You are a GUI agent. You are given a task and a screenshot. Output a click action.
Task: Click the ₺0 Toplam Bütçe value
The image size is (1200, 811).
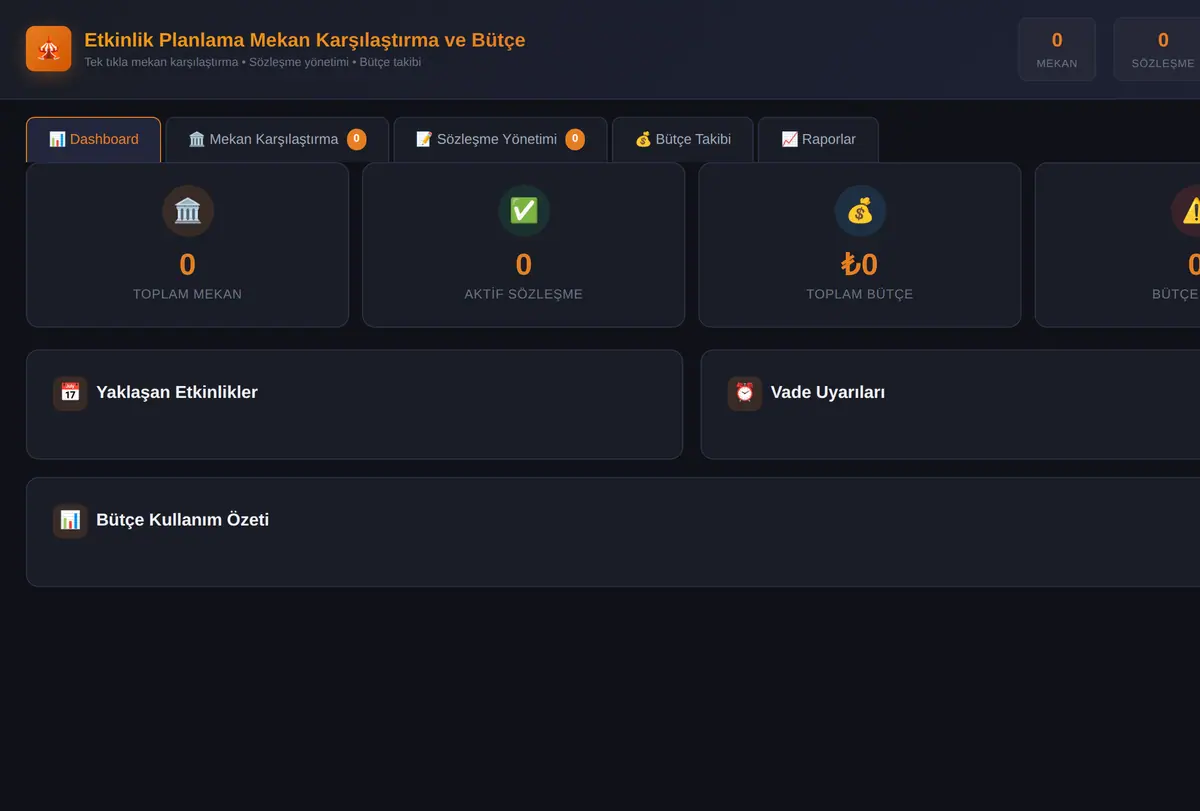(860, 265)
